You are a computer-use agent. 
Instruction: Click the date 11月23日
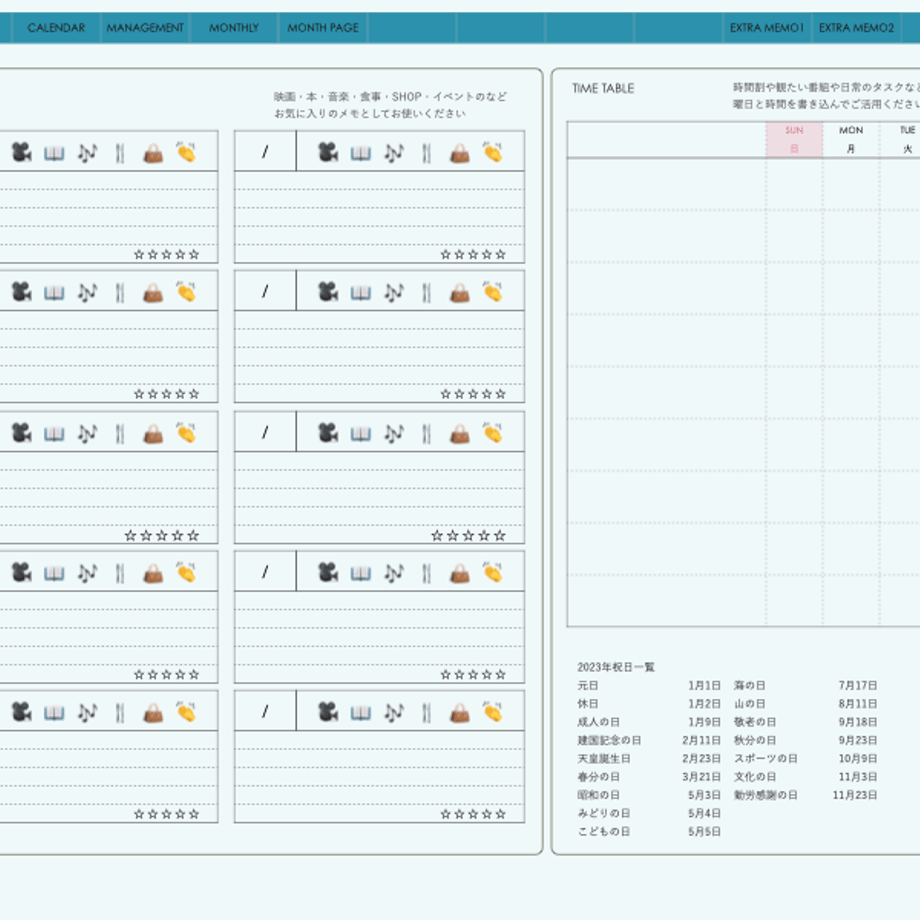(x=855, y=795)
